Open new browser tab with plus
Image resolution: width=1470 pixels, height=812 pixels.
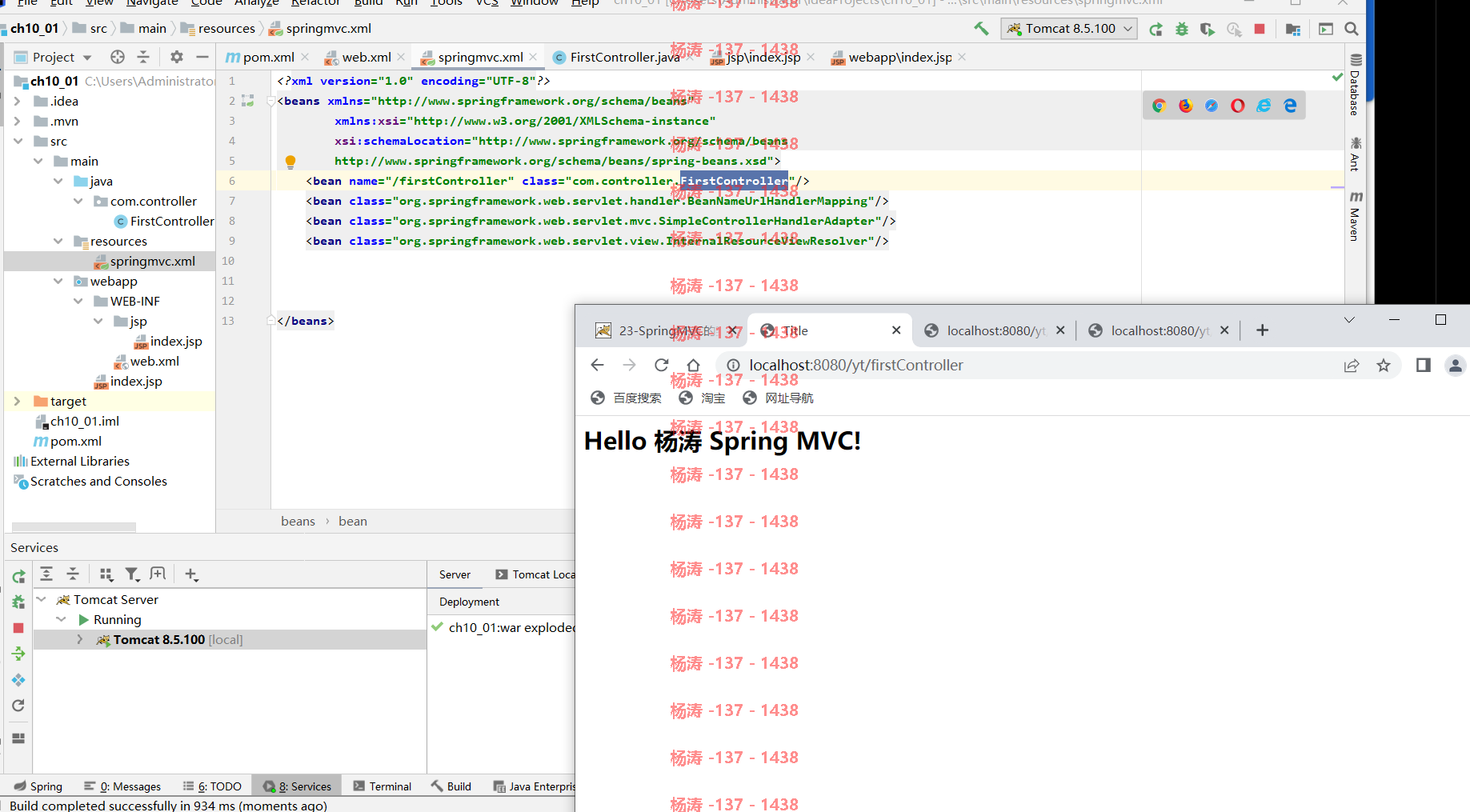(1262, 330)
